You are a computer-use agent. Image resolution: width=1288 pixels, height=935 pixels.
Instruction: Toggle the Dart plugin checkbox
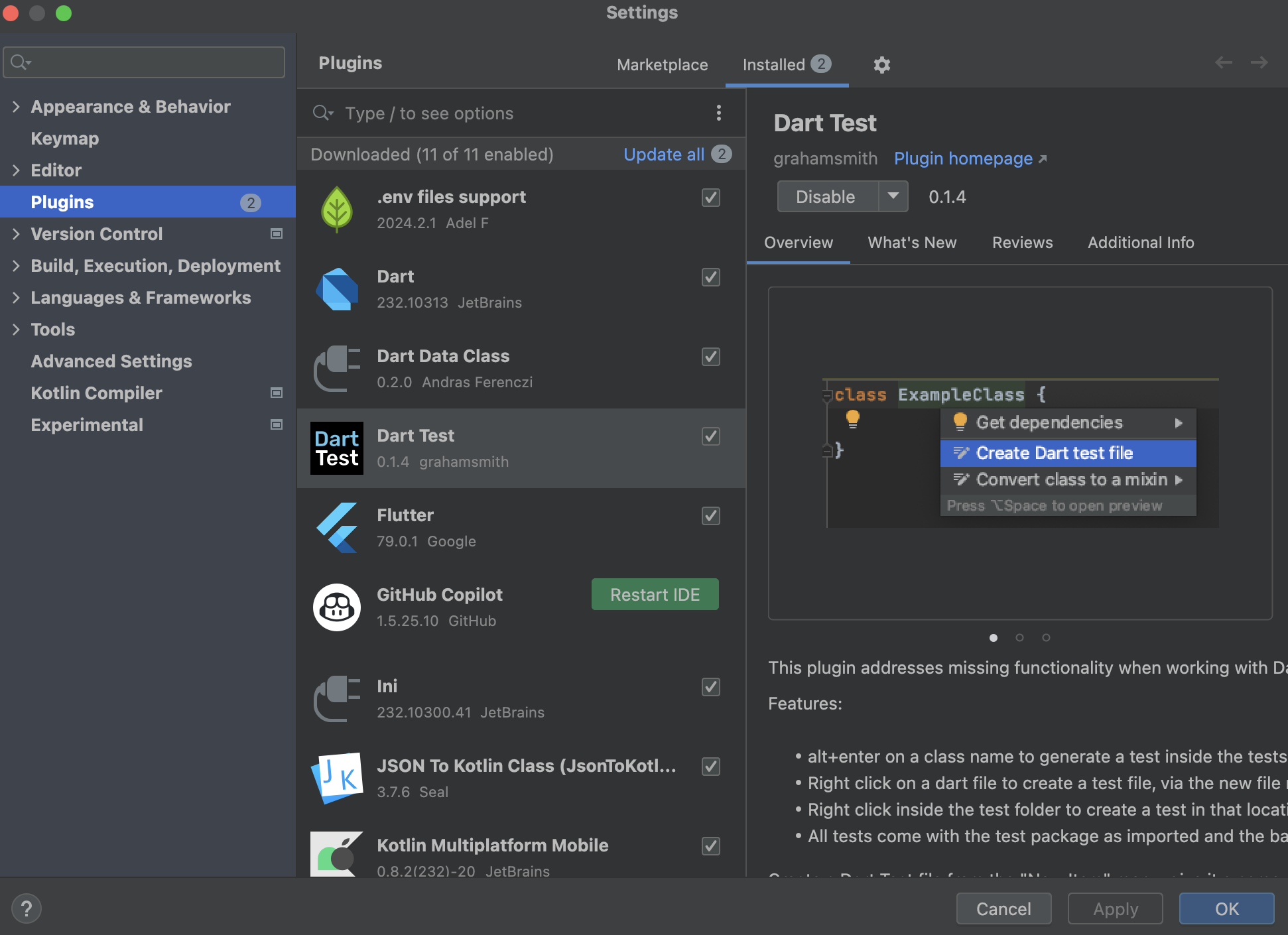(711, 277)
